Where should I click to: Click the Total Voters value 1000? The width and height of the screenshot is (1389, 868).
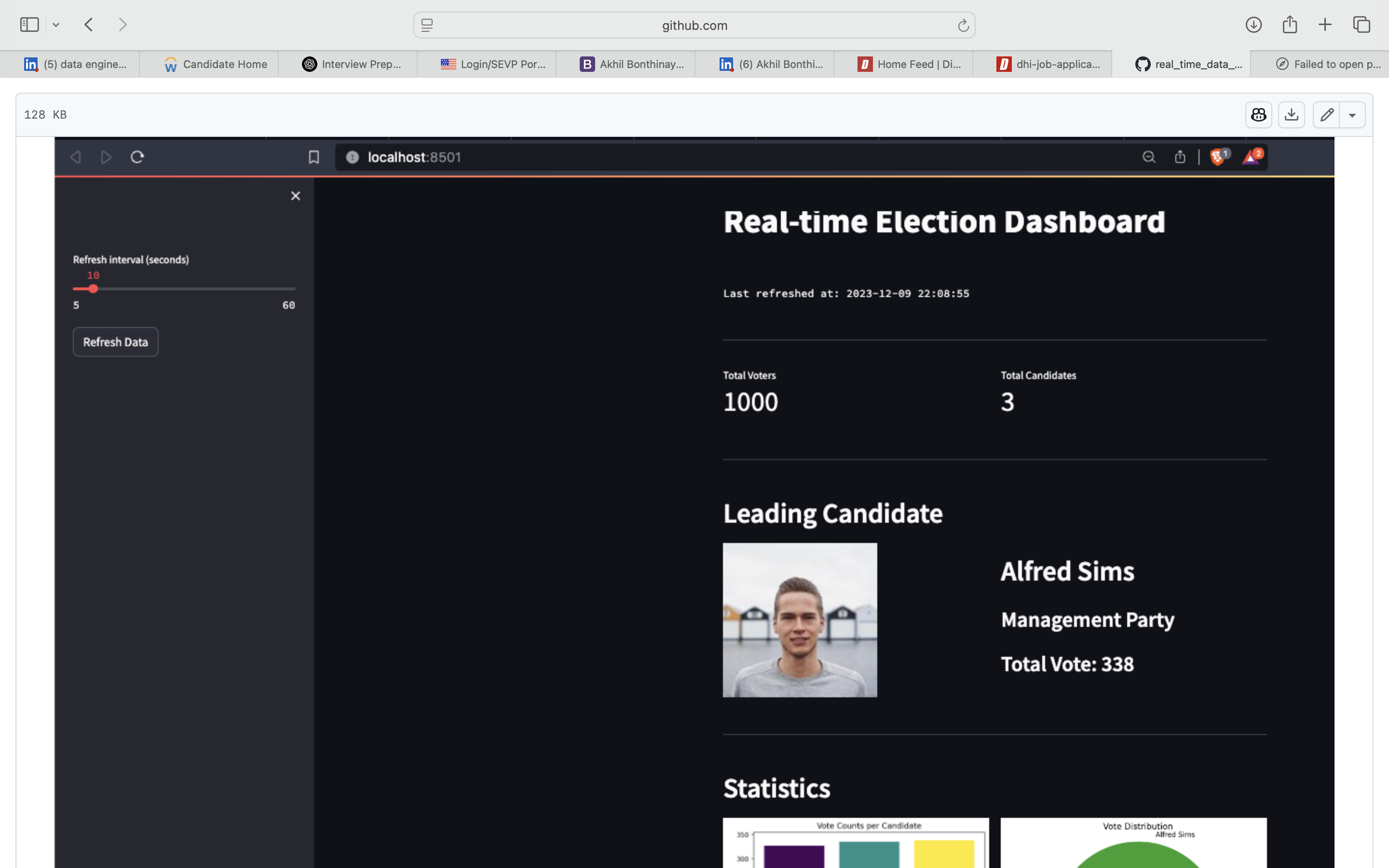750,402
